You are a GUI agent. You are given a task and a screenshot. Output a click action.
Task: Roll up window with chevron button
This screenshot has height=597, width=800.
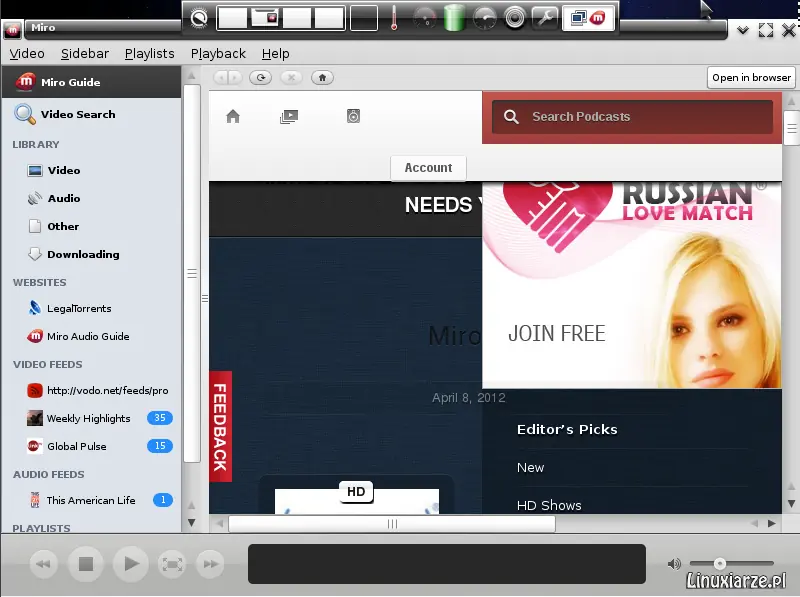click(x=743, y=31)
